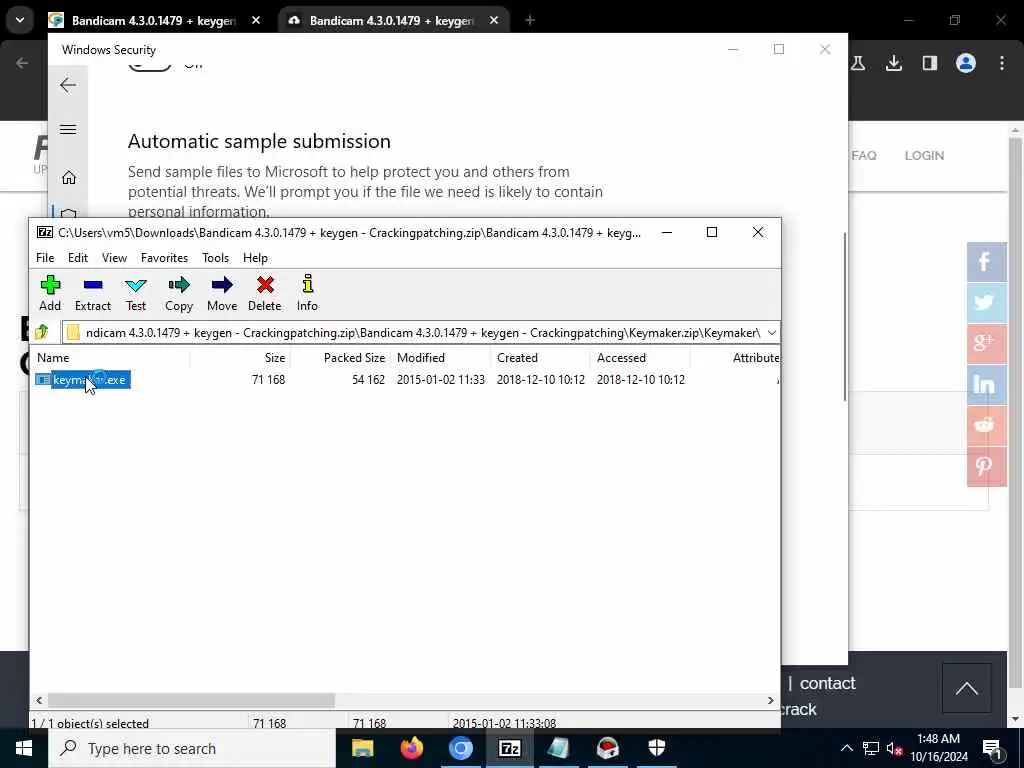Screen dimensions: 1024x768
Task: Click the taskbar search box
Action: [192, 748]
